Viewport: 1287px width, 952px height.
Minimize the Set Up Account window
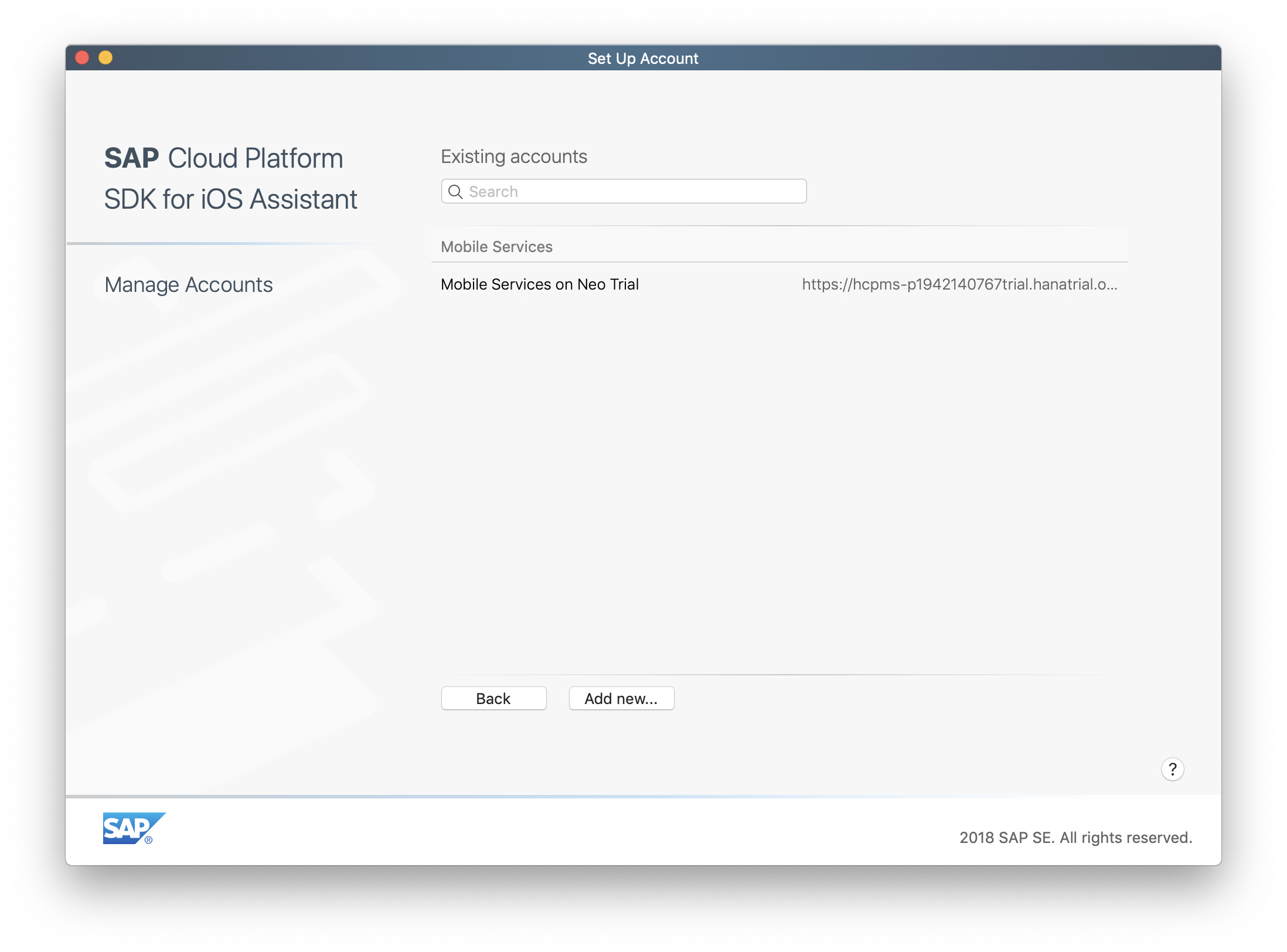[105, 57]
